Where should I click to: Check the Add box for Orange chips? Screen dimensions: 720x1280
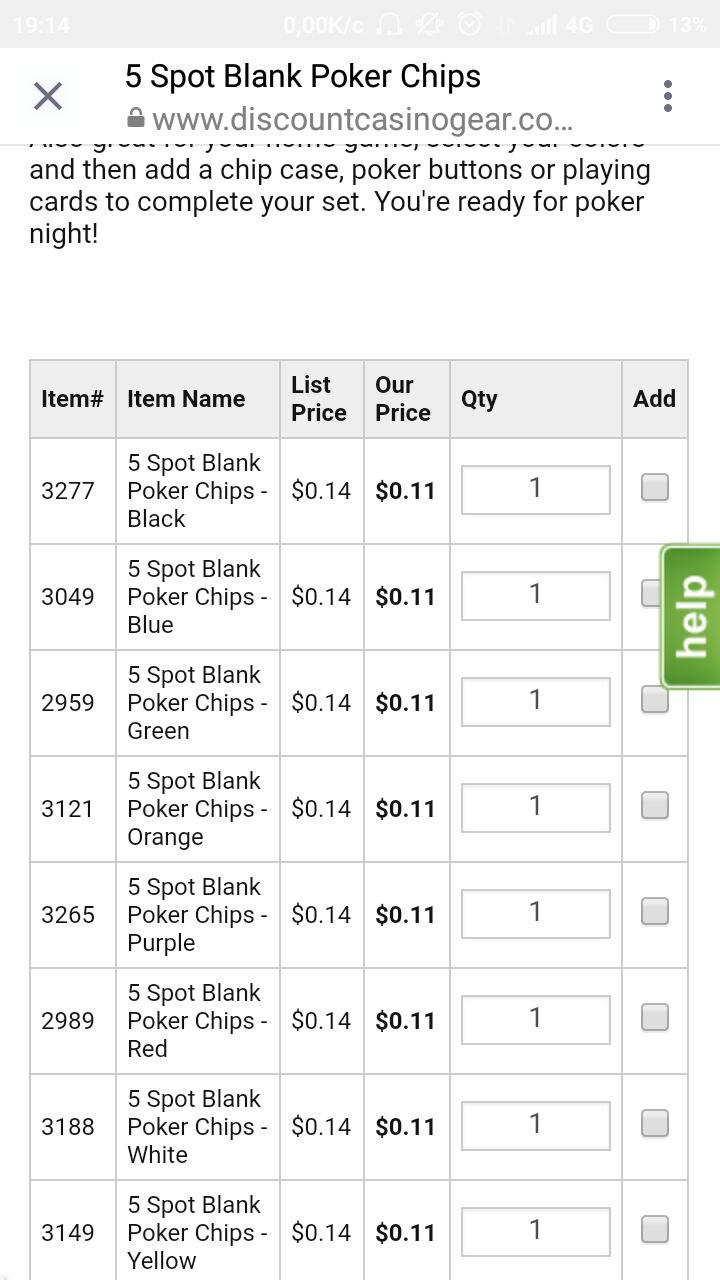point(655,806)
